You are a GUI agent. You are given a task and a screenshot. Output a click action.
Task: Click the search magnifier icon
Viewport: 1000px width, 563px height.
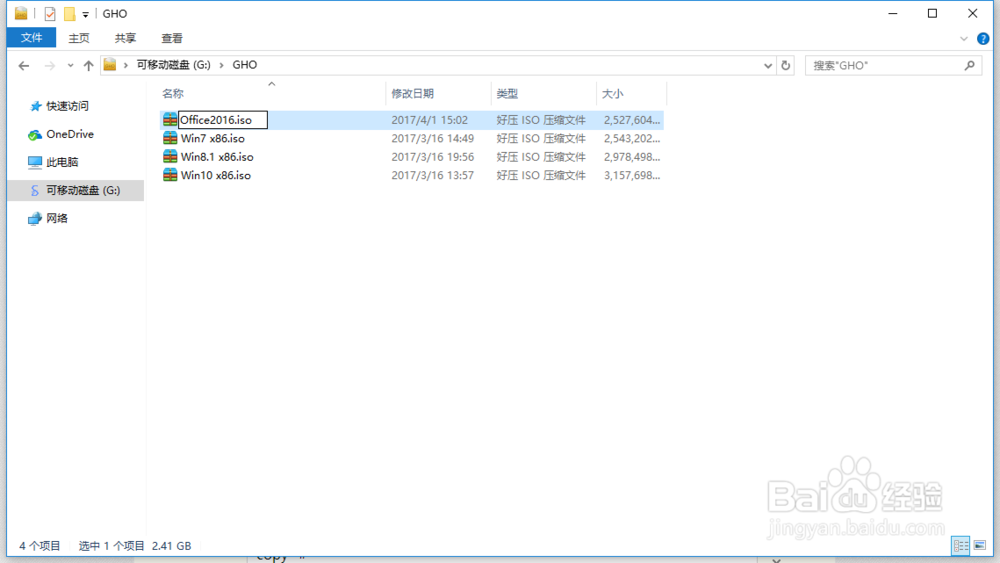coord(969,65)
